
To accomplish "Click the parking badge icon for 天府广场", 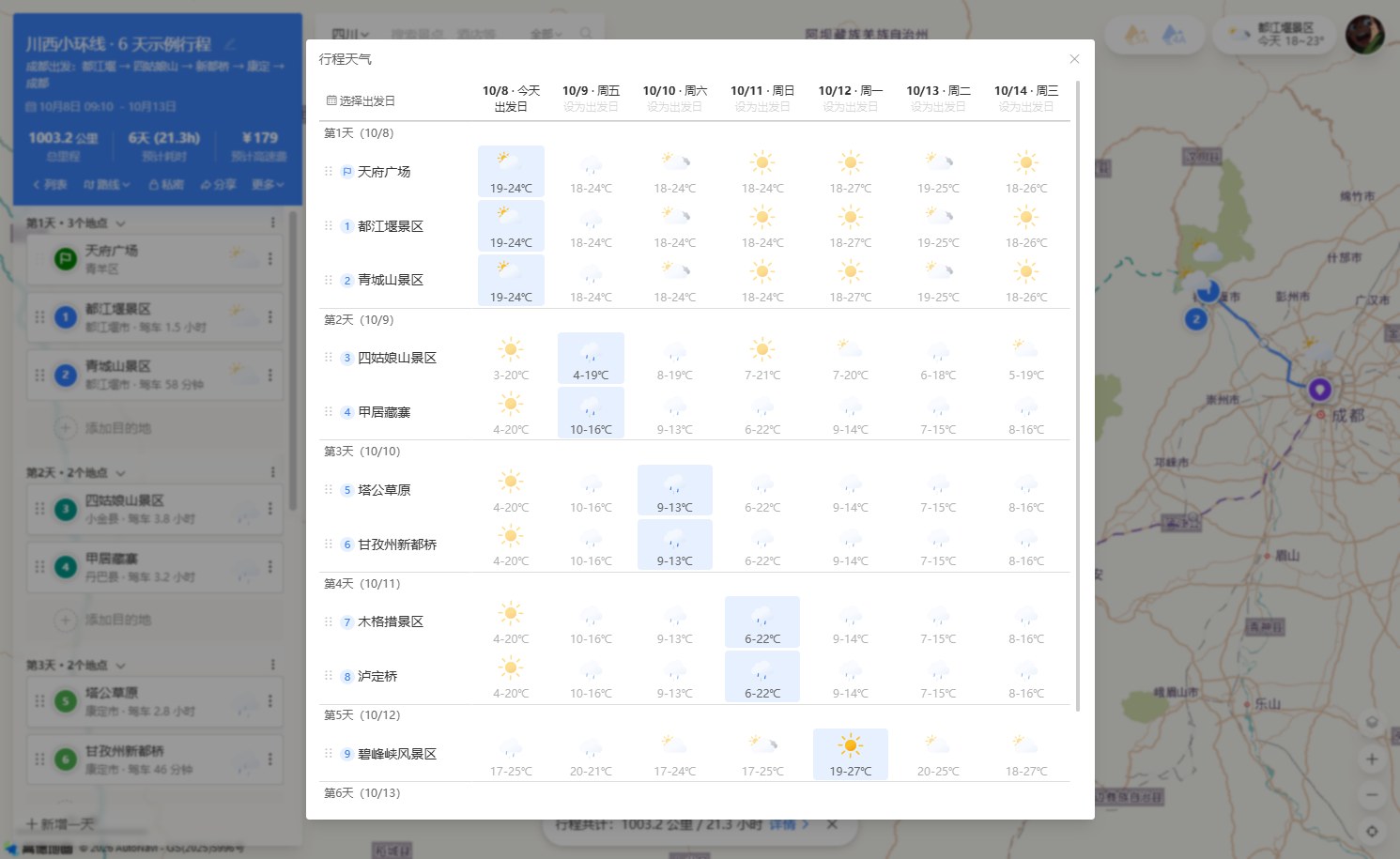I will 346,172.
